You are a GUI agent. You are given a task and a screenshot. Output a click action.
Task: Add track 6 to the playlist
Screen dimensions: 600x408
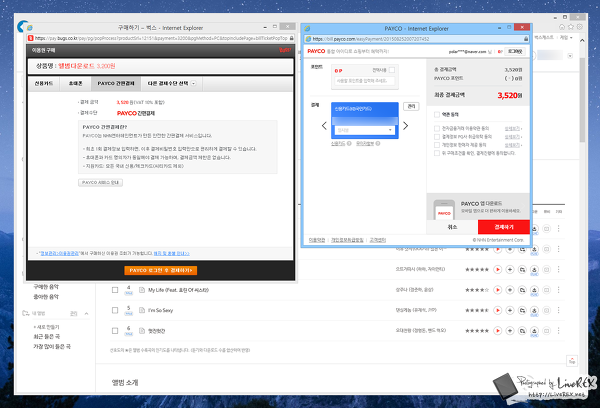tap(510, 330)
